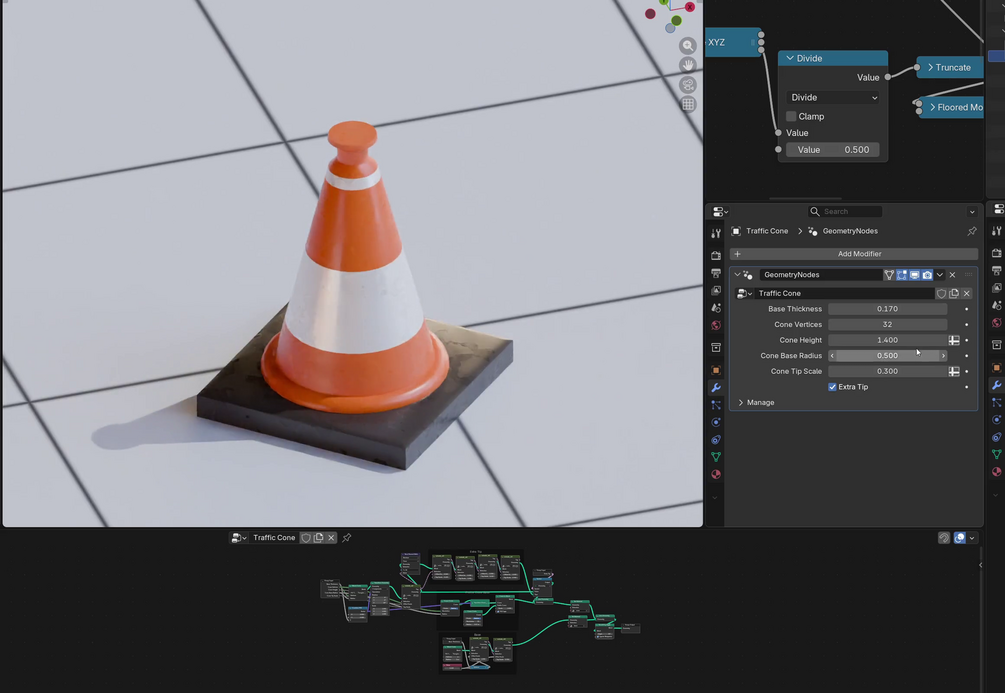This screenshot has height=693, width=1005.
Task: Click the Divide node Value 0.500 field
Action: (833, 149)
